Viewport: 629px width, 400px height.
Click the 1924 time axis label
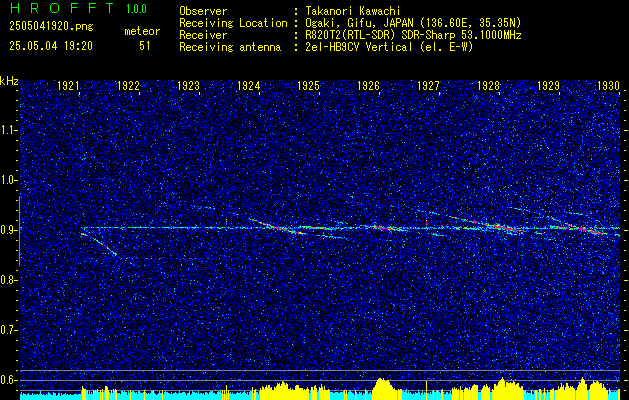click(x=248, y=85)
